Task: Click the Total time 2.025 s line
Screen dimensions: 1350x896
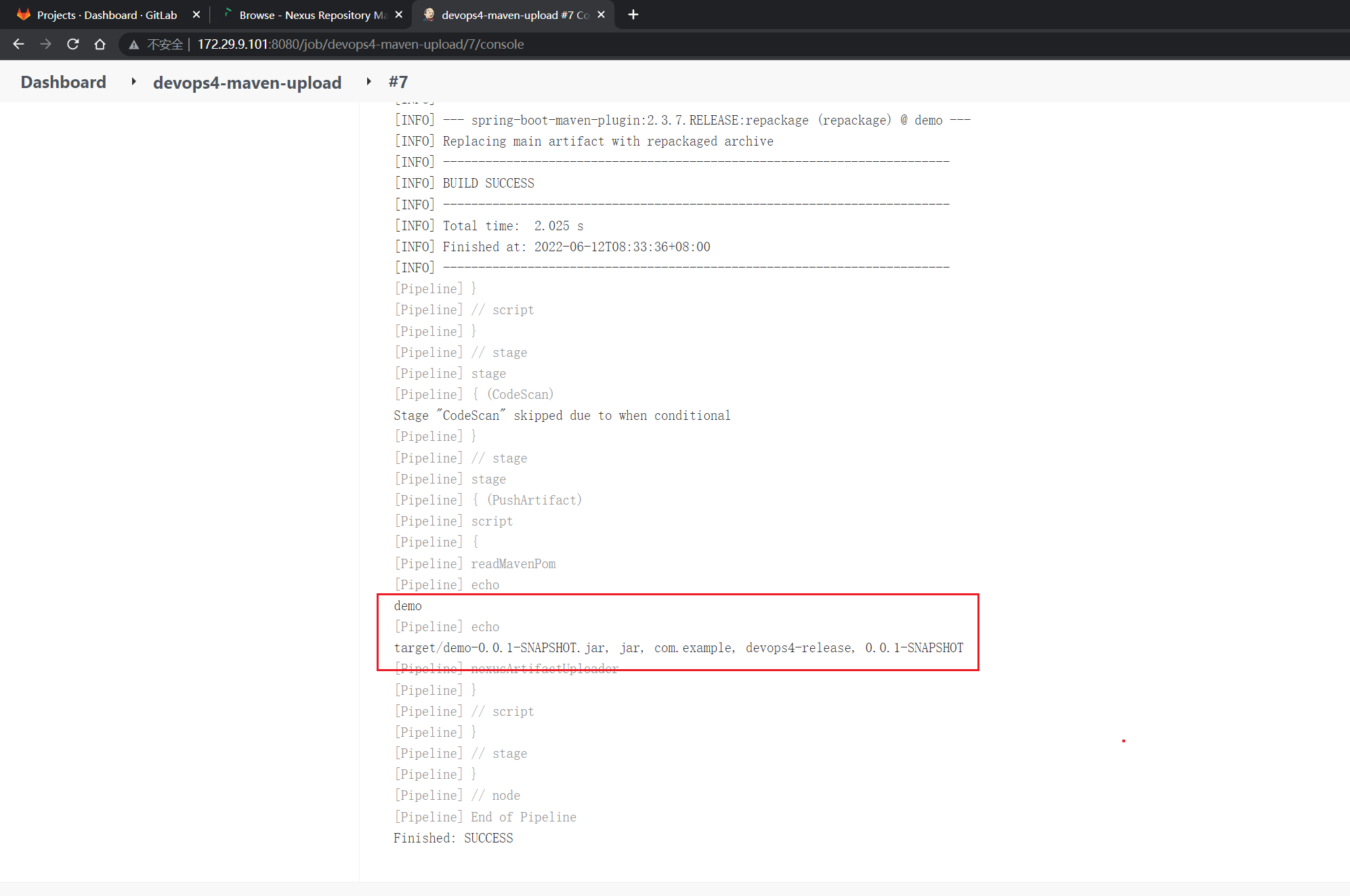Action: (x=489, y=226)
